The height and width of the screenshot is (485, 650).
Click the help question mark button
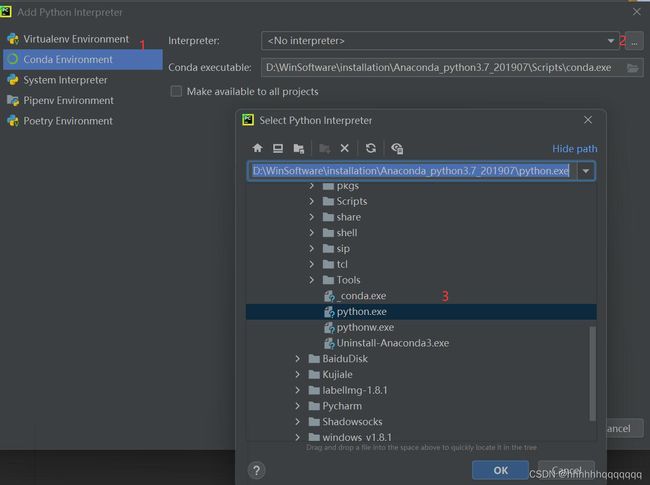256,470
